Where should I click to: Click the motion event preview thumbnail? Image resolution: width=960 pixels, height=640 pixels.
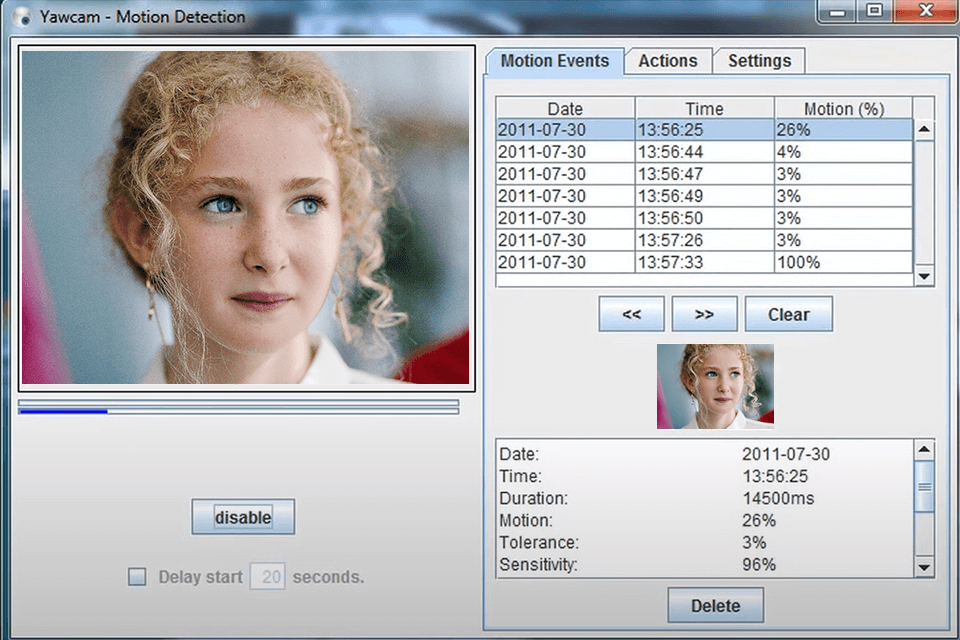[x=714, y=387]
